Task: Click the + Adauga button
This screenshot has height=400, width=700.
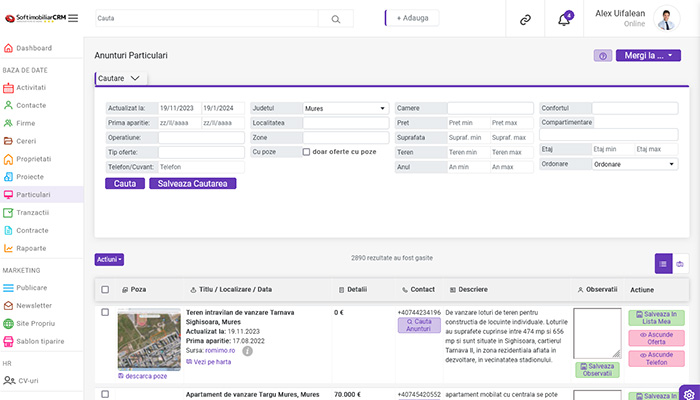Action: pyautogui.click(x=412, y=18)
